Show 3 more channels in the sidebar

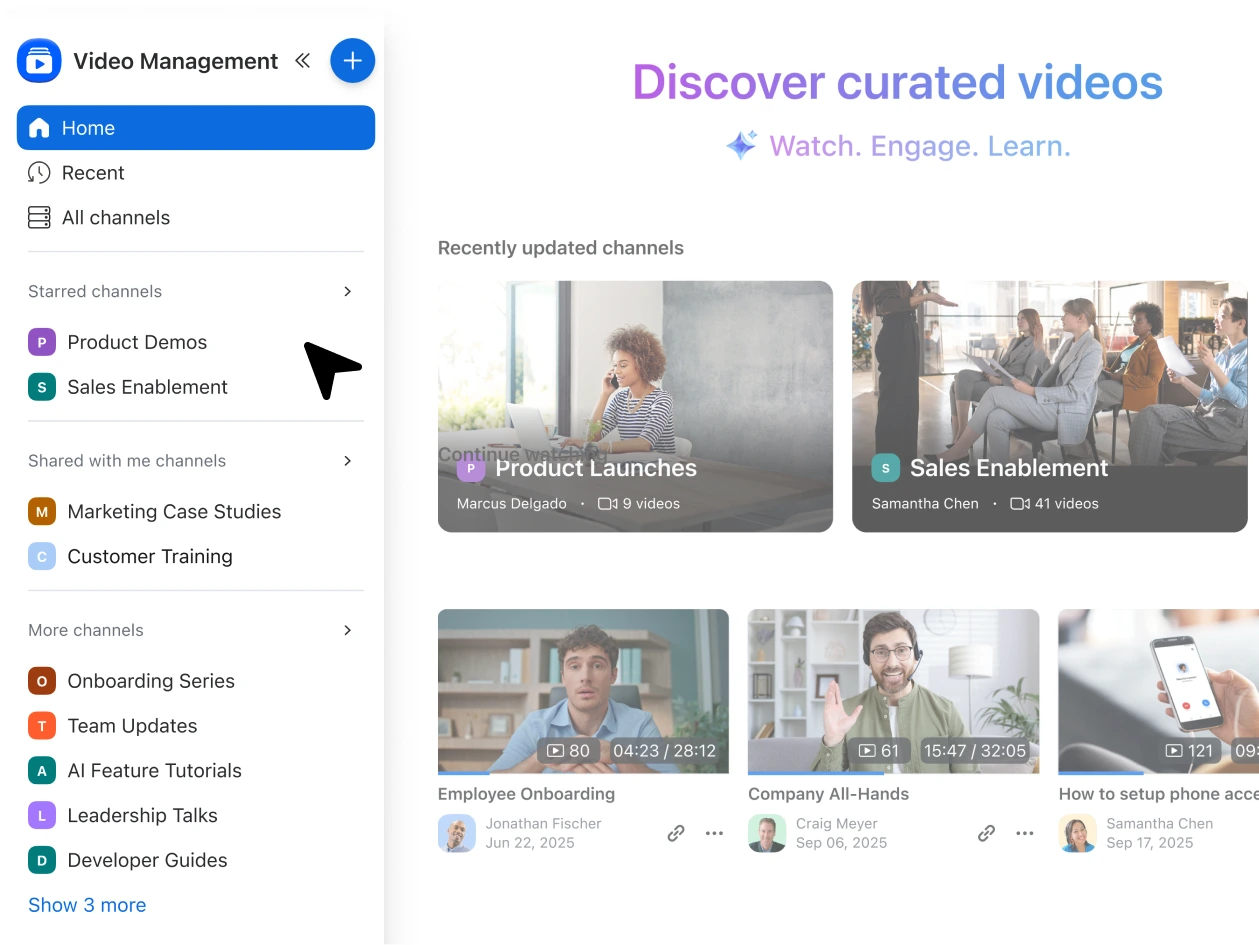pos(87,905)
